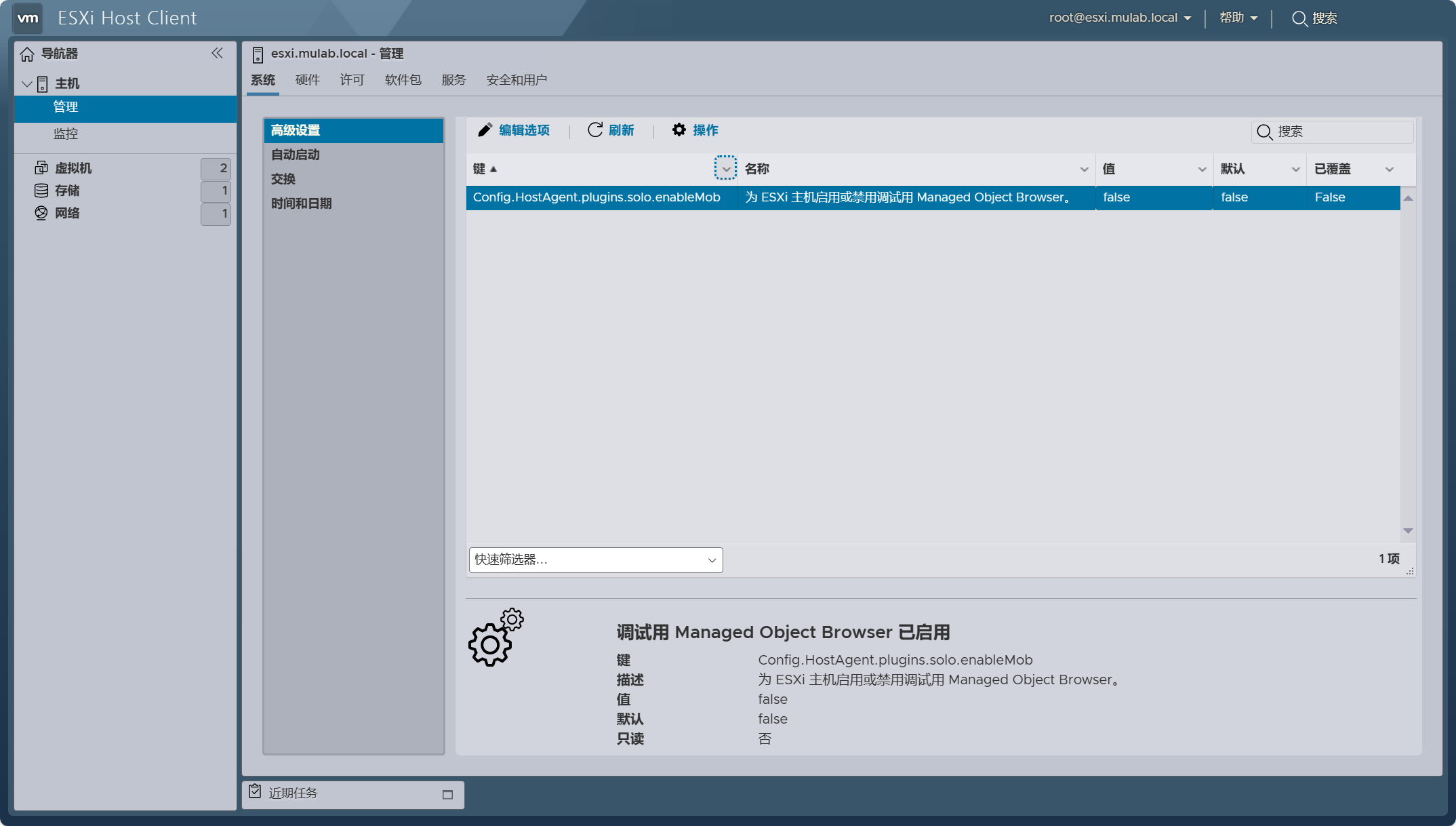Open the Key (键) column dropdown arrow

click(725, 169)
